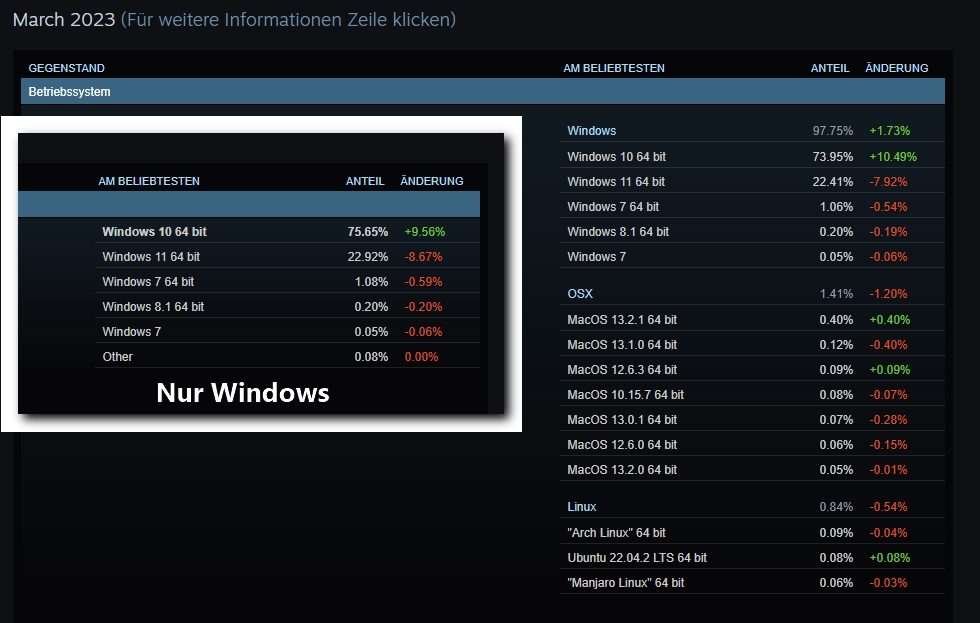This screenshot has height=623, width=980.
Task: Click the -7.92% change value
Action: point(888,181)
